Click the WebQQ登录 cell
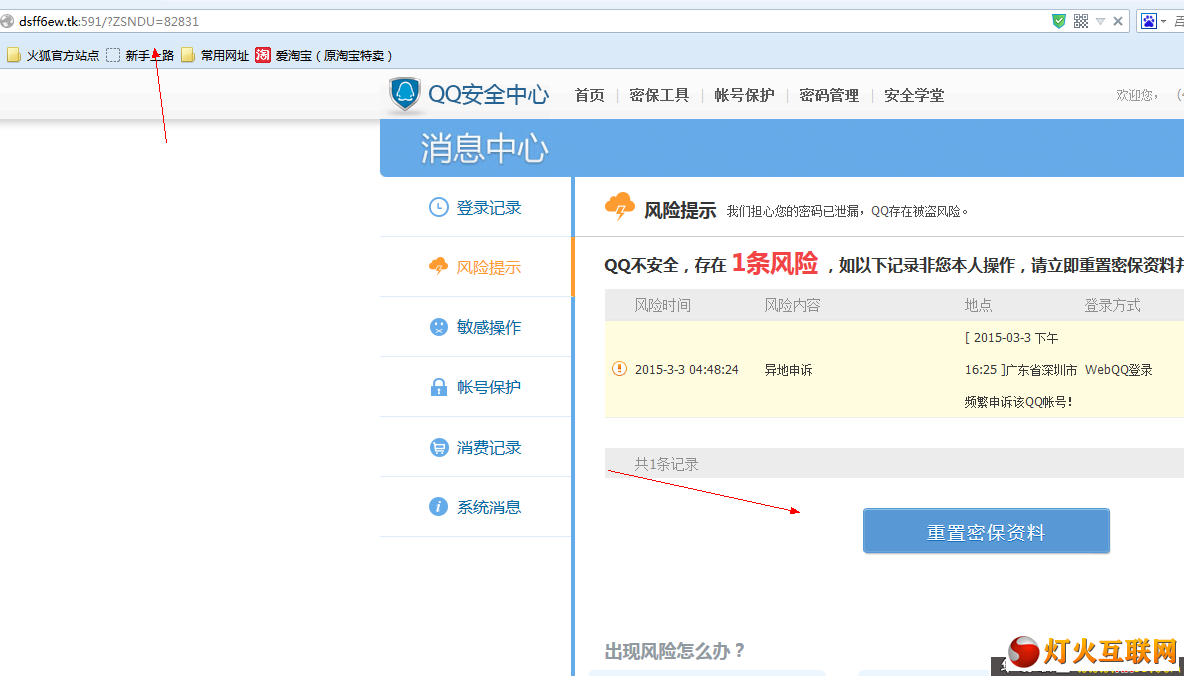The height and width of the screenshot is (676, 1184). coord(1118,370)
